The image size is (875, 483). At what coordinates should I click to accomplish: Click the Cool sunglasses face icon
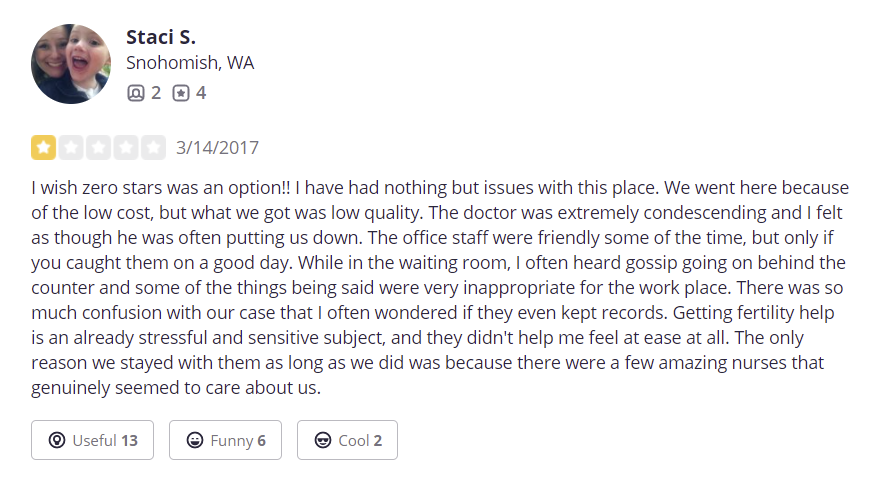[x=323, y=440]
